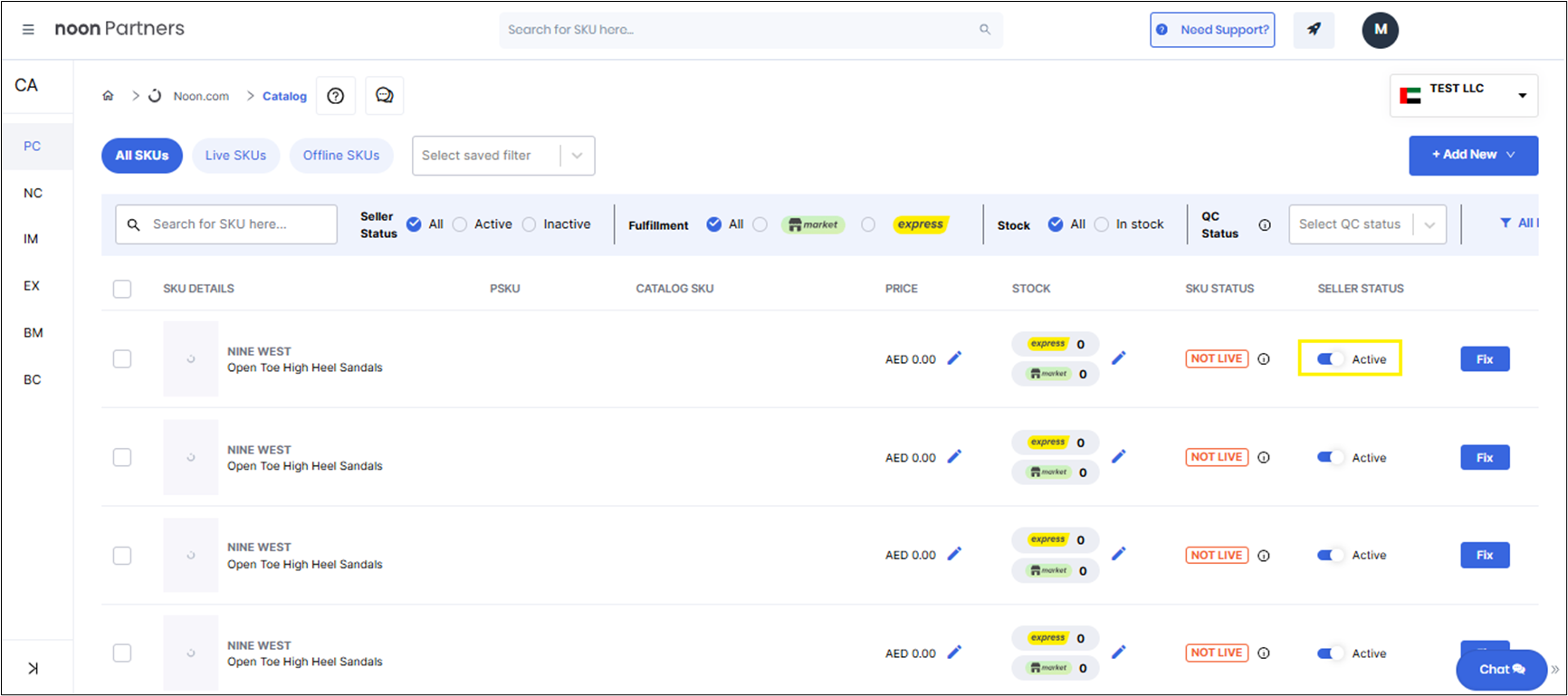The image size is (1568, 696).
Task: Select the Fulfillment All radio button
Action: (714, 224)
